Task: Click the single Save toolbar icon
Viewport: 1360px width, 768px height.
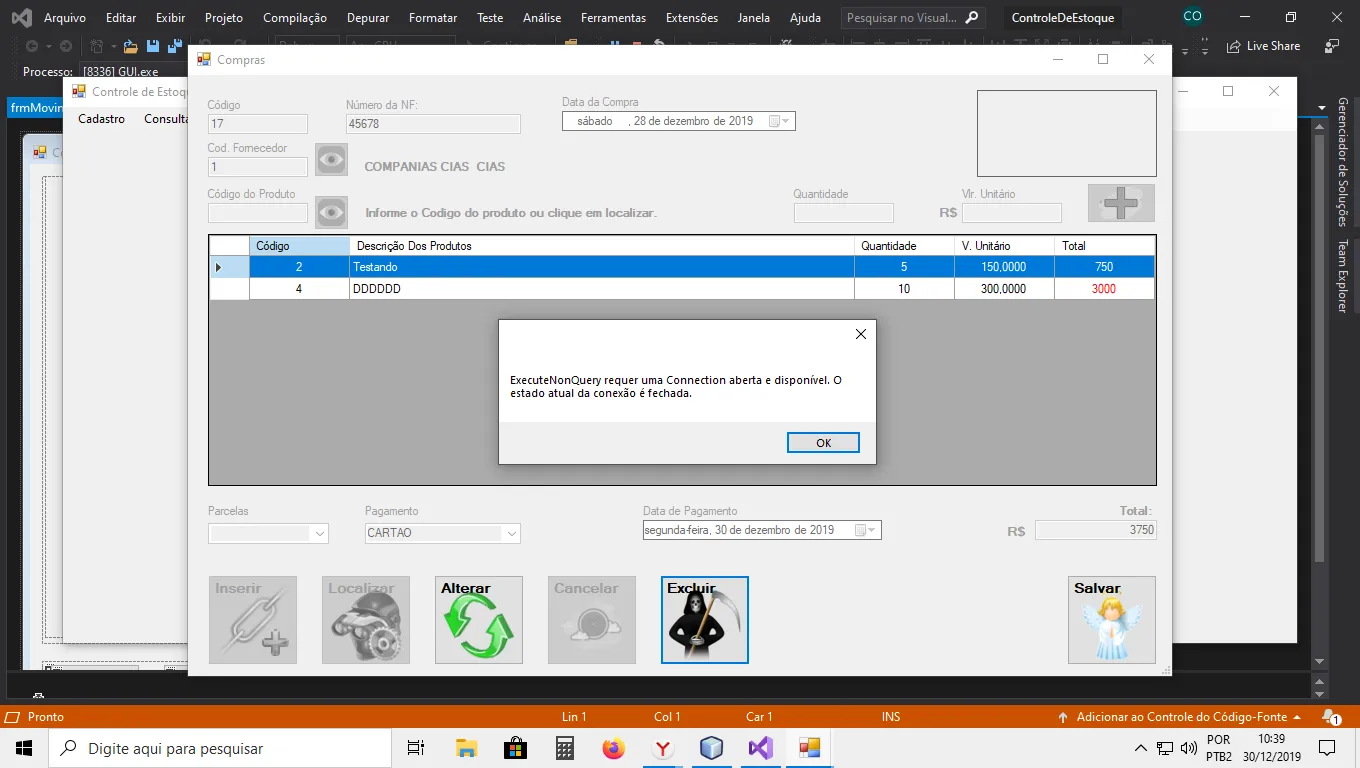Action: (153, 46)
